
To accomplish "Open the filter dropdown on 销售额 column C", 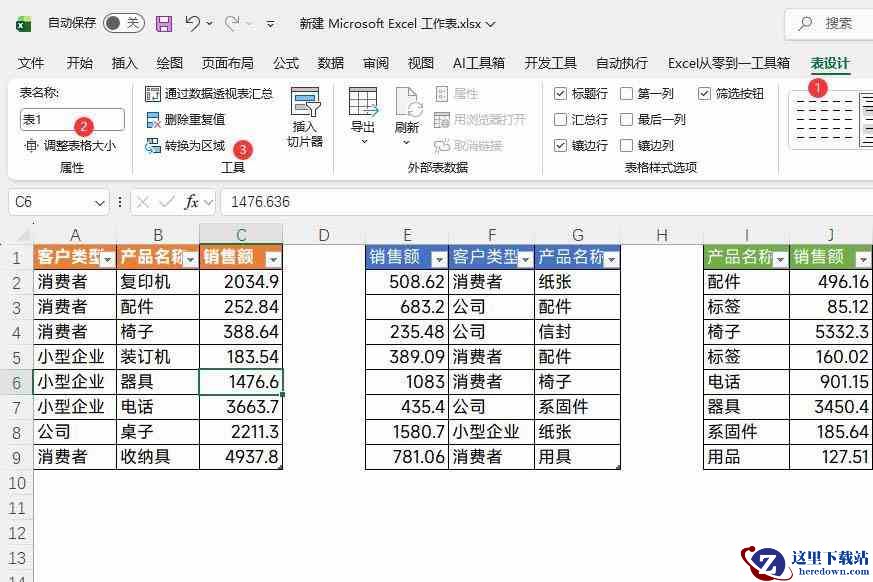I will coord(273,259).
